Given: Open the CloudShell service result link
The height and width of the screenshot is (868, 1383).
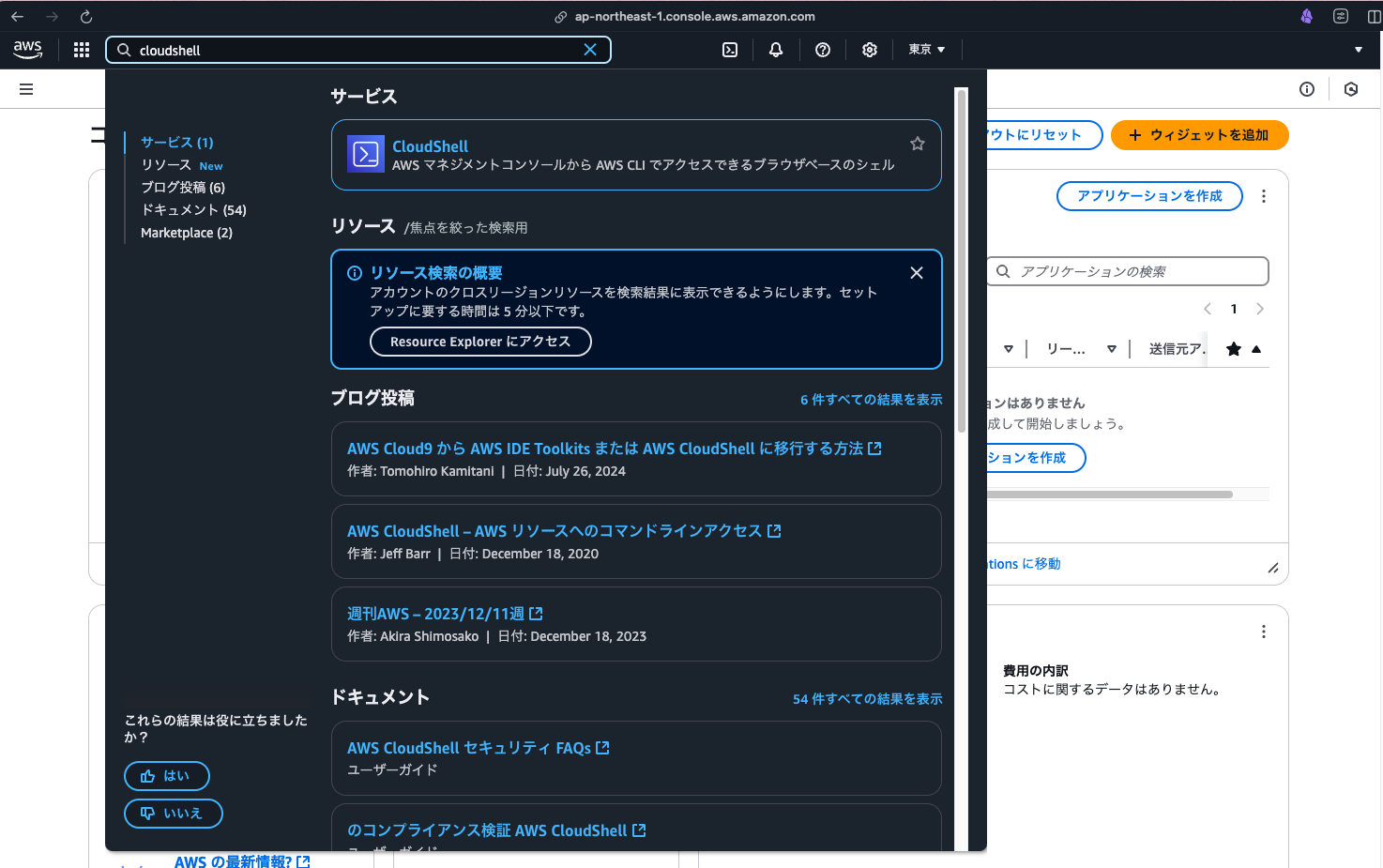Looking at the screenshot, I should (430, 146).
